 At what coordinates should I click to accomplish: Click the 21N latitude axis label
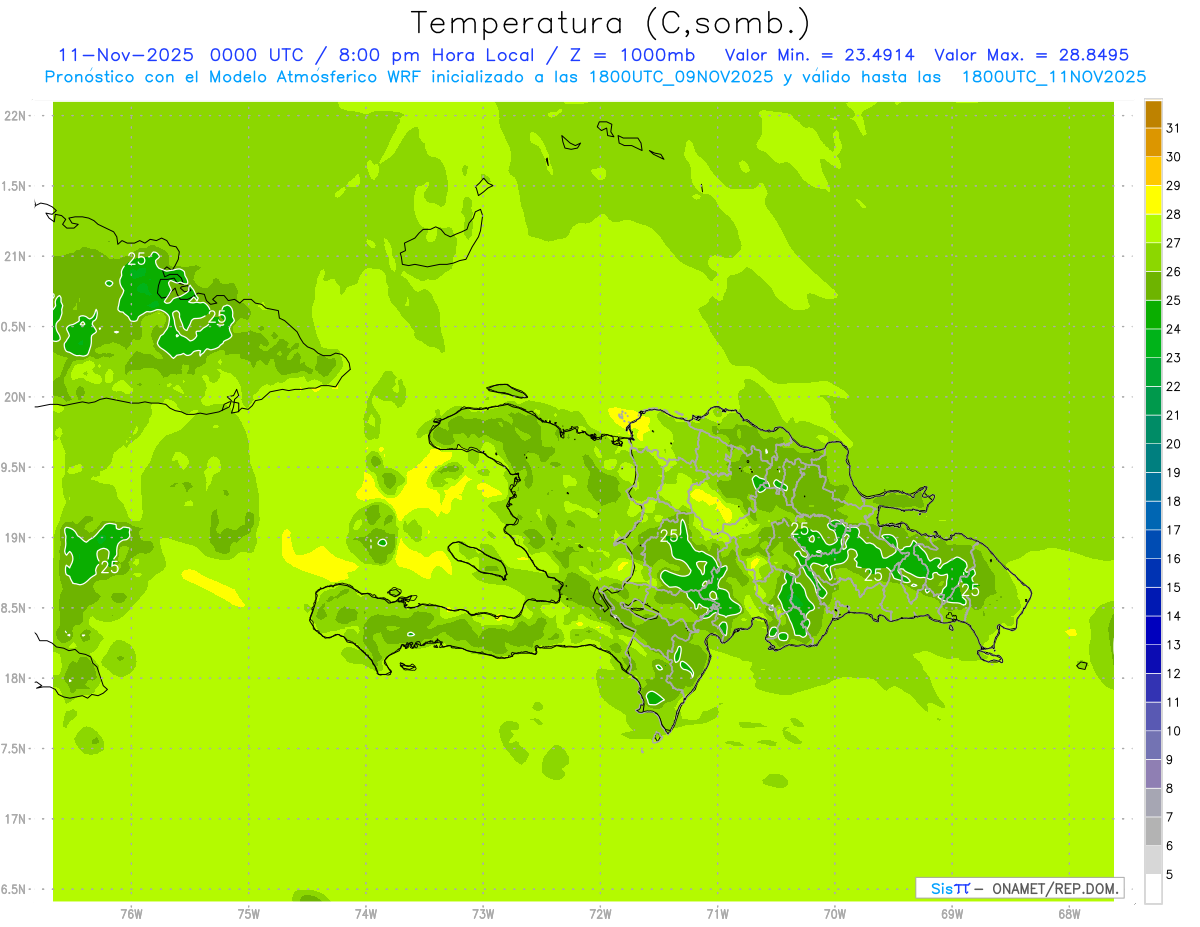[16, 257]
